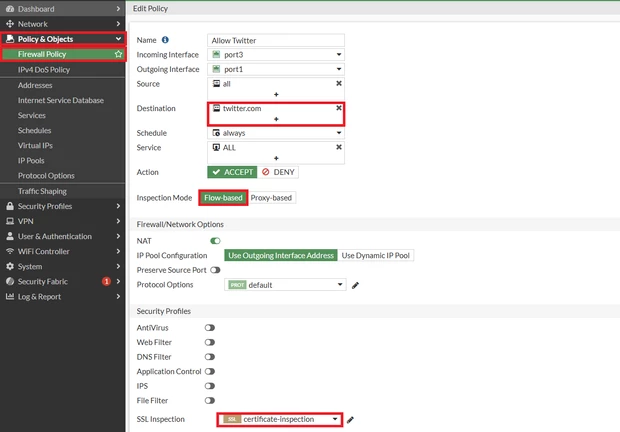620x432 pixels.
Task: Open the Incoming Interface dropdown
Action: click(x=276, y=54)
